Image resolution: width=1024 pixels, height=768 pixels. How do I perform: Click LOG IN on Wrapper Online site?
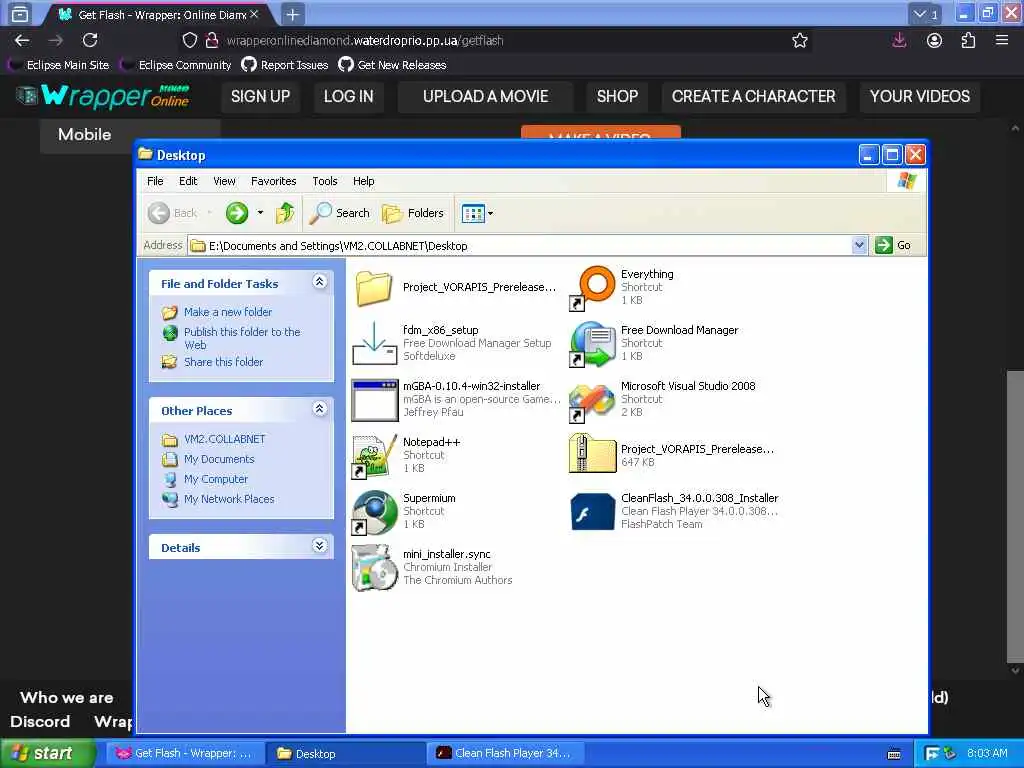349,97
